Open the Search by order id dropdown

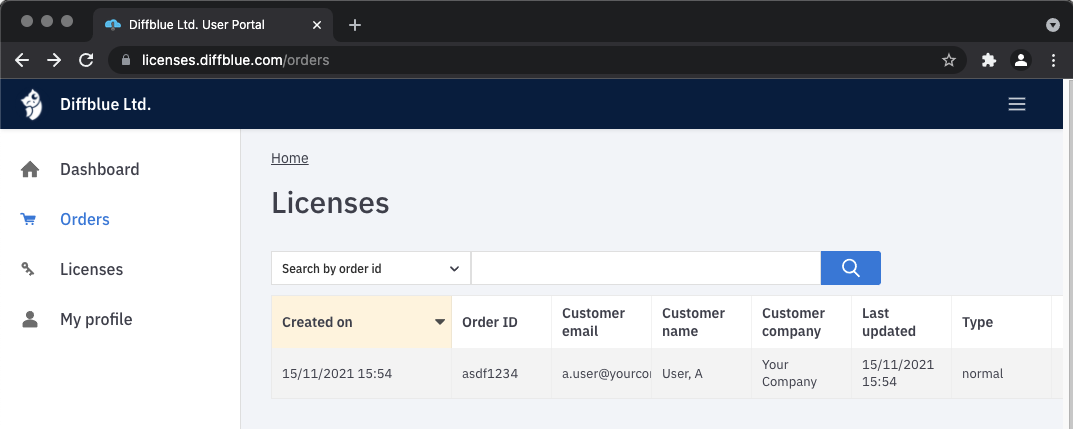(370, 268)
